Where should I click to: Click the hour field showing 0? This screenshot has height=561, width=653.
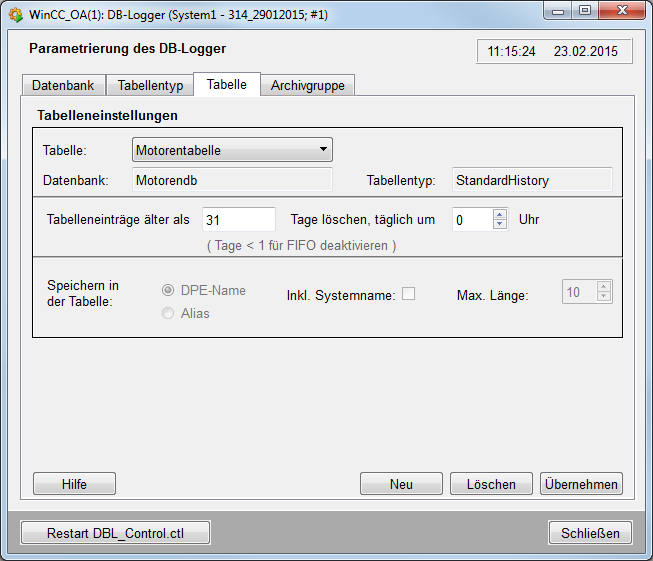coord(473,219)
